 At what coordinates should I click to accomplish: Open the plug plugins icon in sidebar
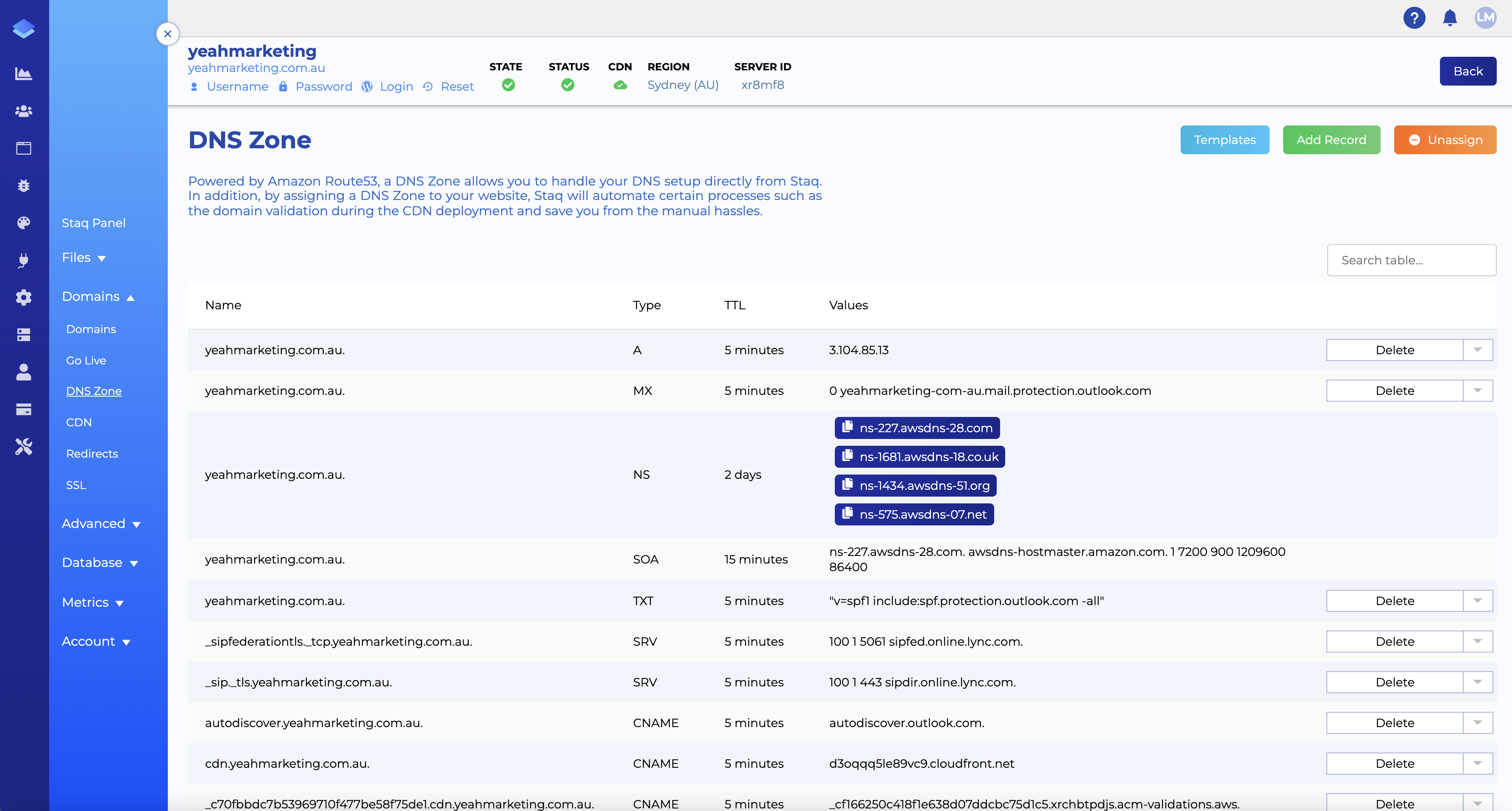pyautogui.click(x=23, y=260)
